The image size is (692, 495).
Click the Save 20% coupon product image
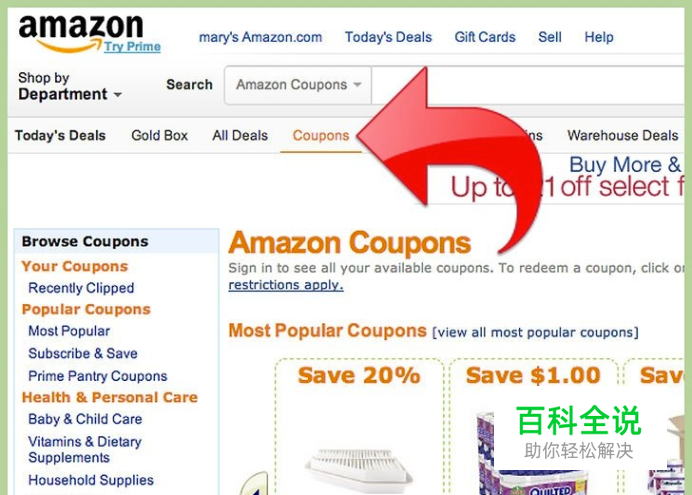pyautogui.click(x=358, y=469)
